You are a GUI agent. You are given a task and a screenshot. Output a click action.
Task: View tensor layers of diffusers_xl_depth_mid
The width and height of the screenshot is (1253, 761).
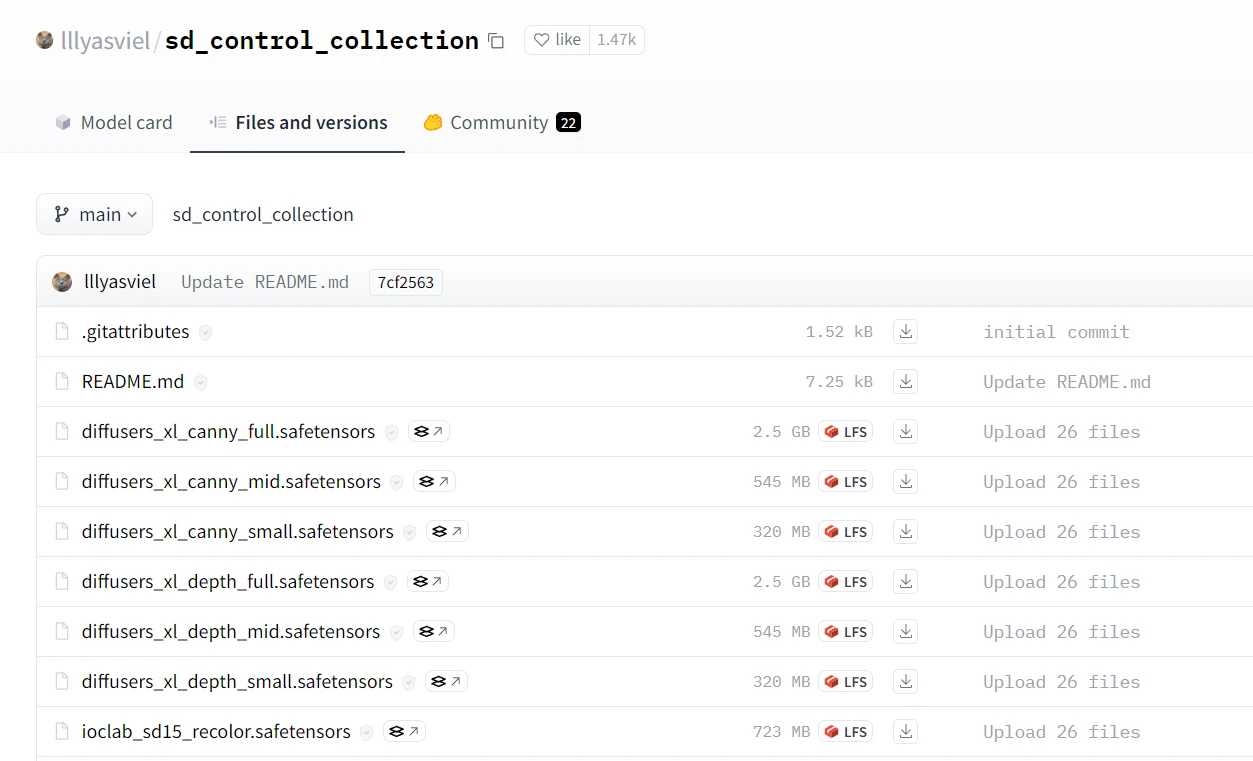pos(434,632)
